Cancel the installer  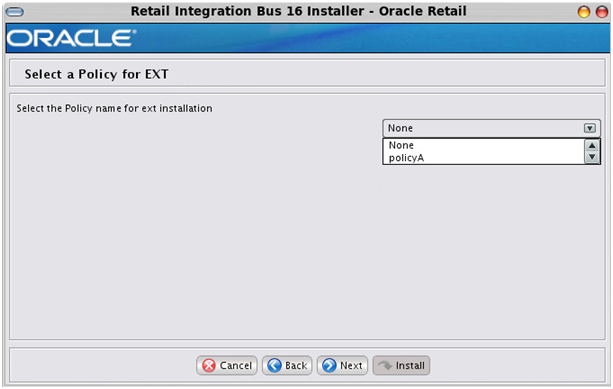coord(227,366)
